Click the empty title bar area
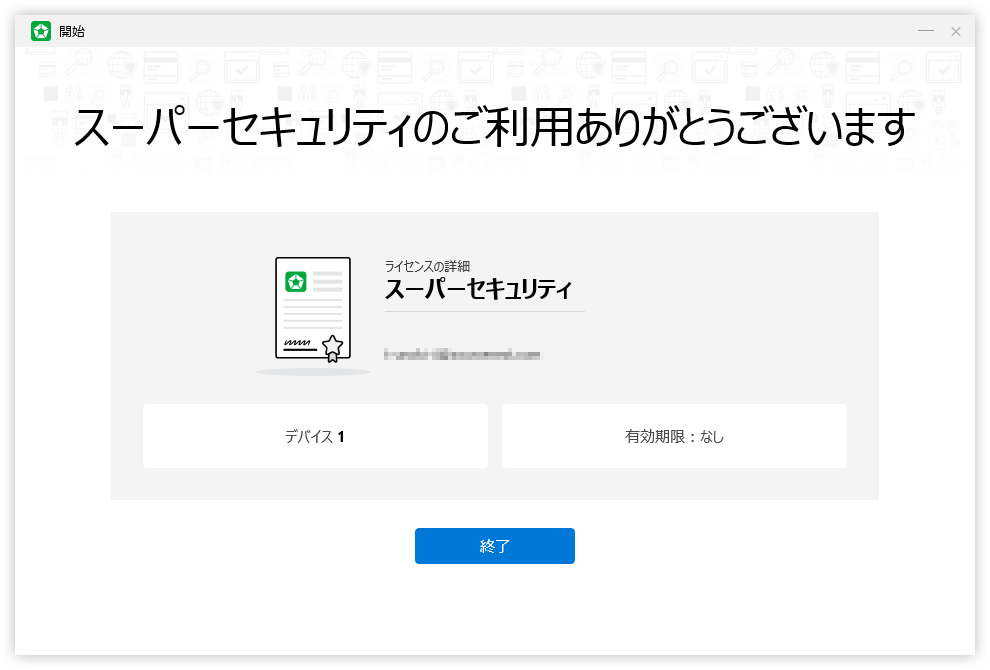Image resolution: width=990 pixels, height=670 pixels. (500, 31)
